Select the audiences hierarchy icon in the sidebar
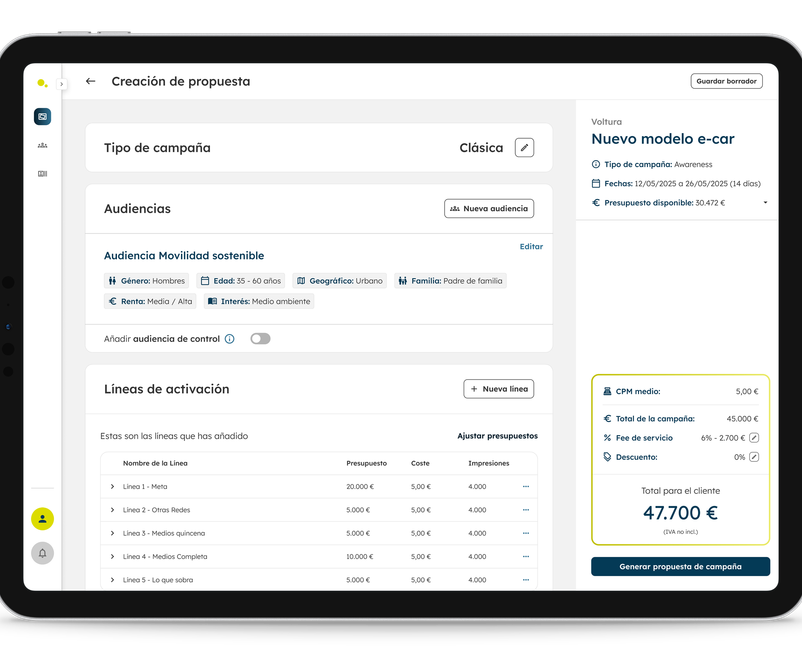Viewport: 802px width, 654px height. click(x=42, y=144)
